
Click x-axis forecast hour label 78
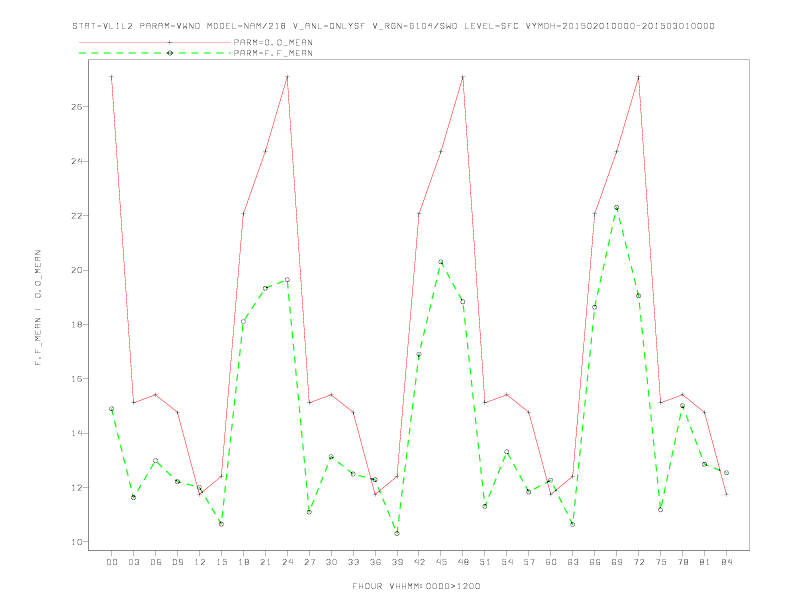682,562
